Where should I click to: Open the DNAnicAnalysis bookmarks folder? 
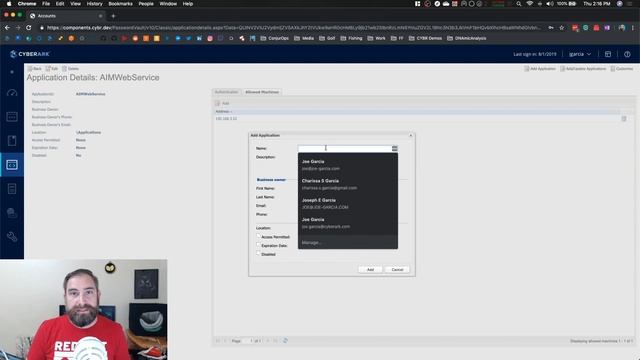coord(466,38)
